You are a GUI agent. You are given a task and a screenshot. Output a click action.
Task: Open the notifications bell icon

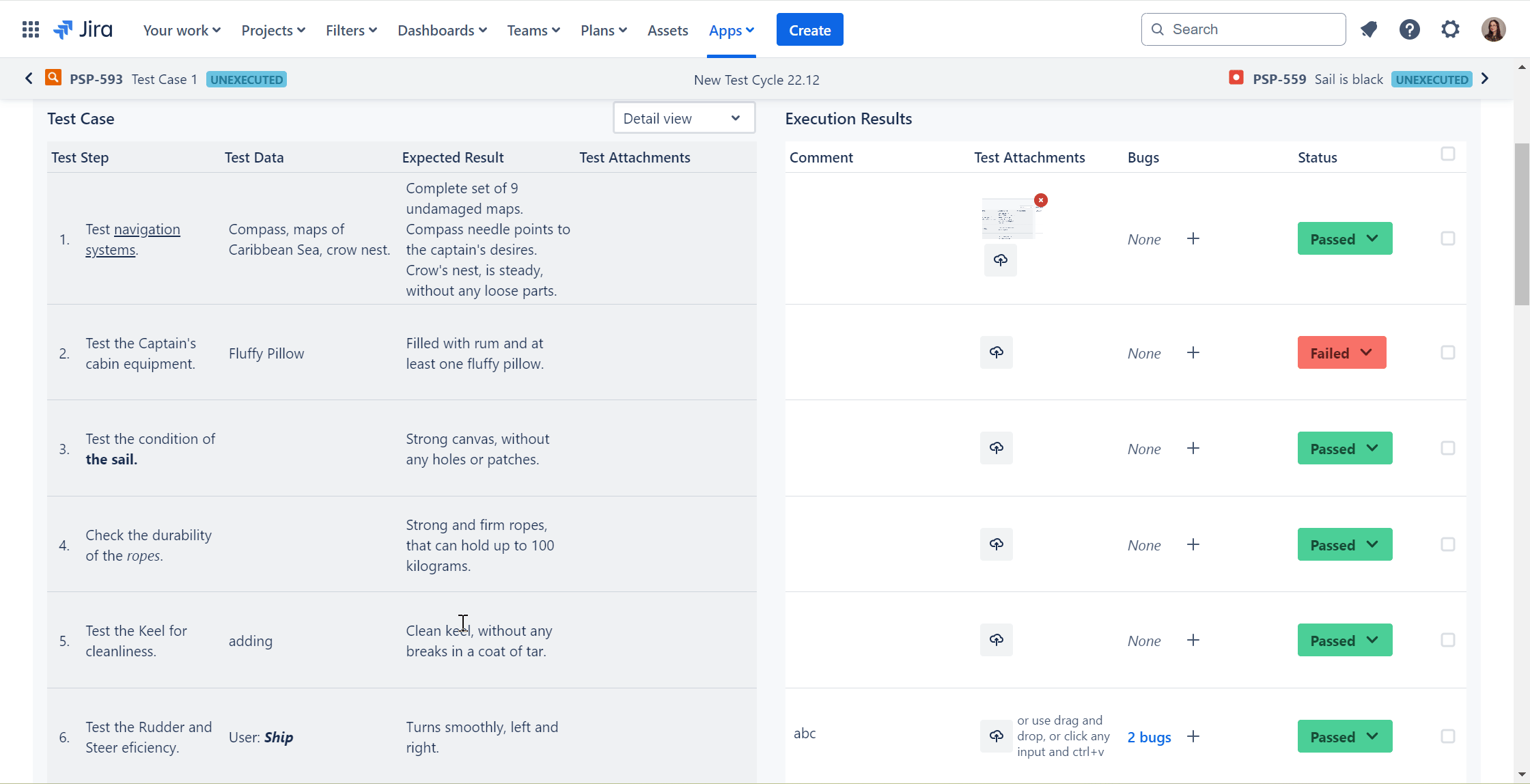(x=1369, y=29)
